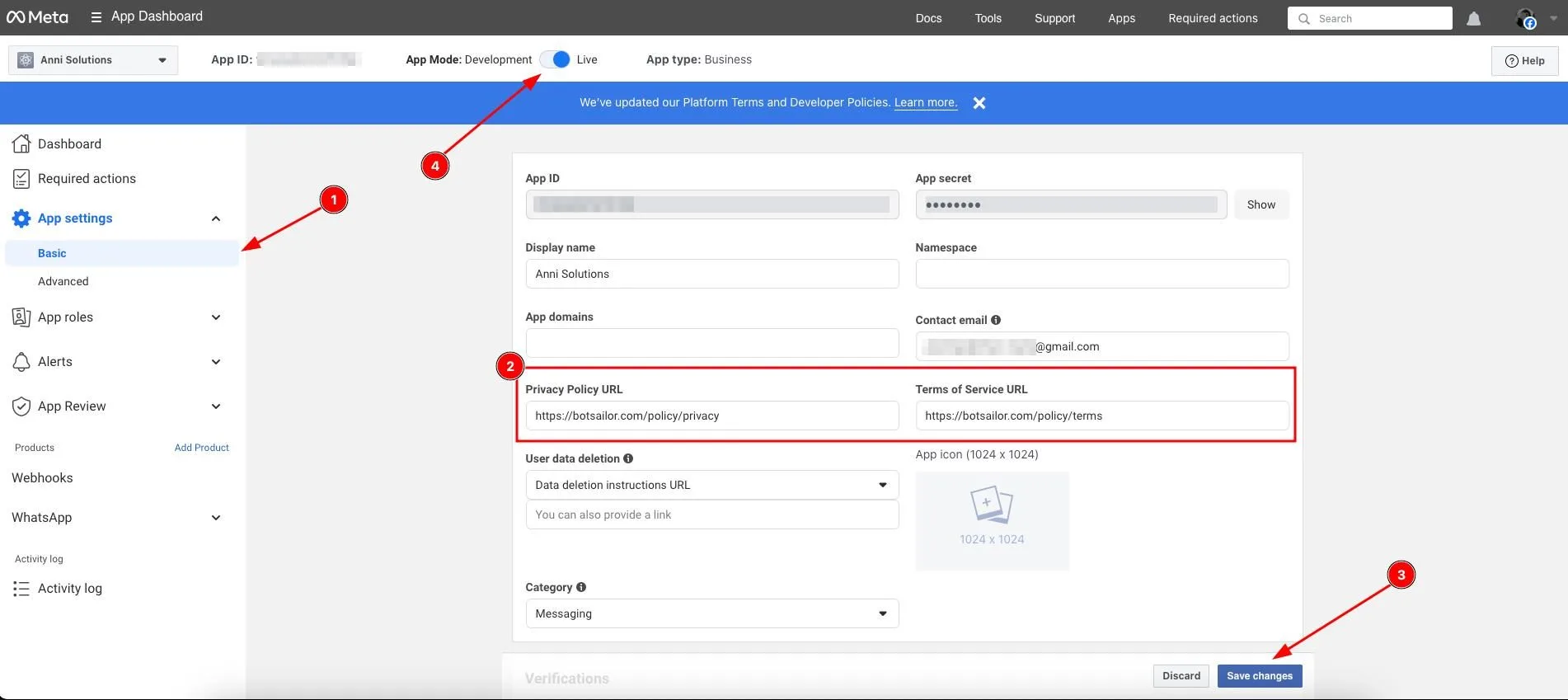The width and height of the screenshot is (1568, 700).
Task: Click the Alerts bell icon in sidebar
Action: click(x=21, y=362)
